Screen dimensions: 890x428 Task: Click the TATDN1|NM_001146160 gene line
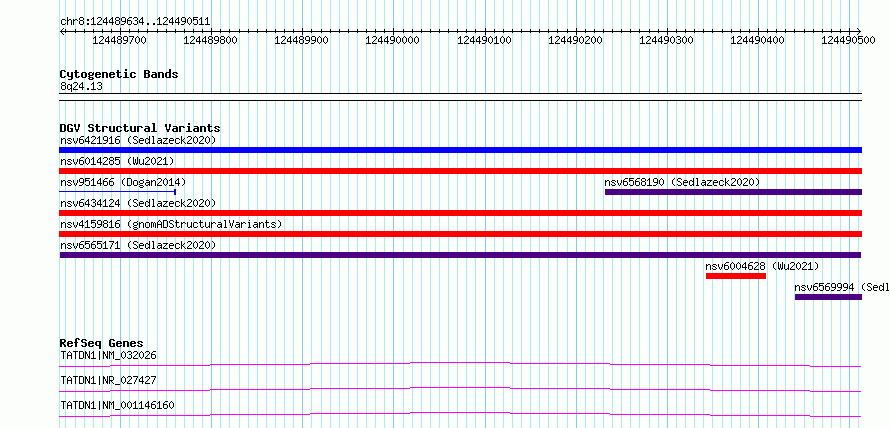click(460, 414)
